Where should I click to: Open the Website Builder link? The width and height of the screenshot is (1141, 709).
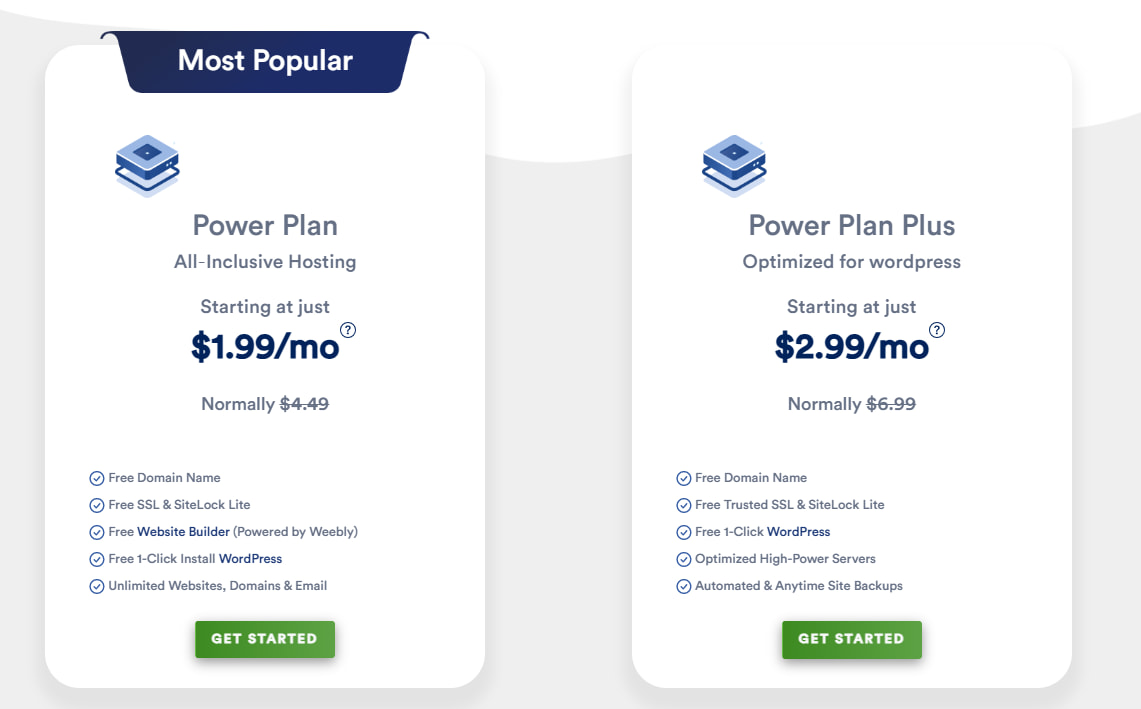[x=184, y=532]
